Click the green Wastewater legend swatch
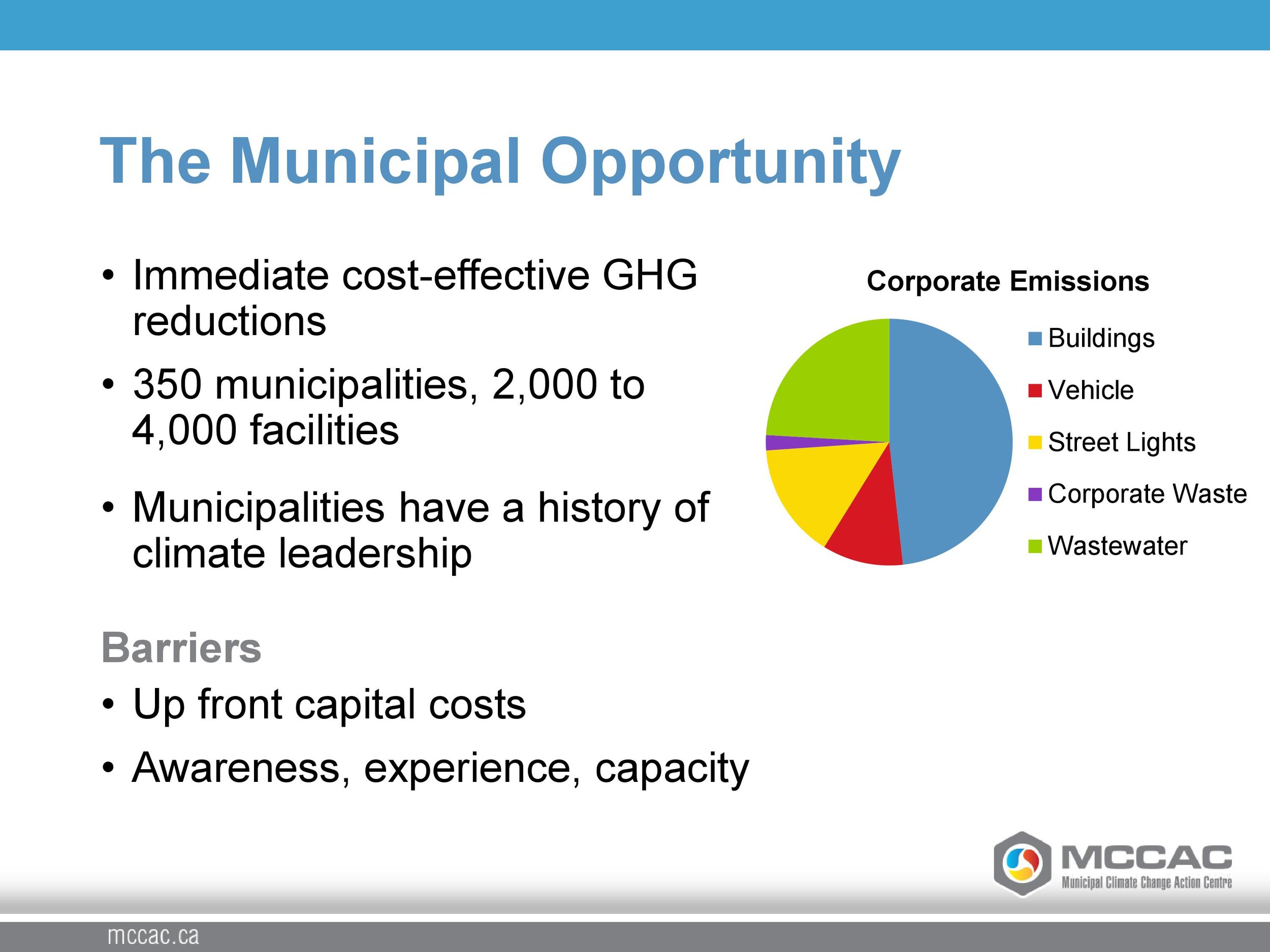 click(x=1035, y=546)
